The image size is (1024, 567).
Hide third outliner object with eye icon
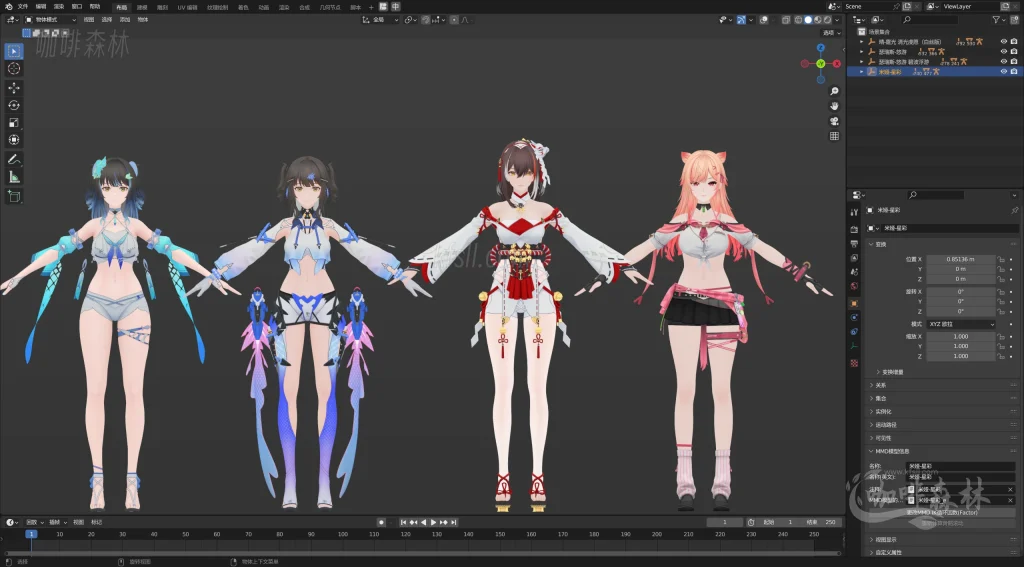(x=1004, y=61)
